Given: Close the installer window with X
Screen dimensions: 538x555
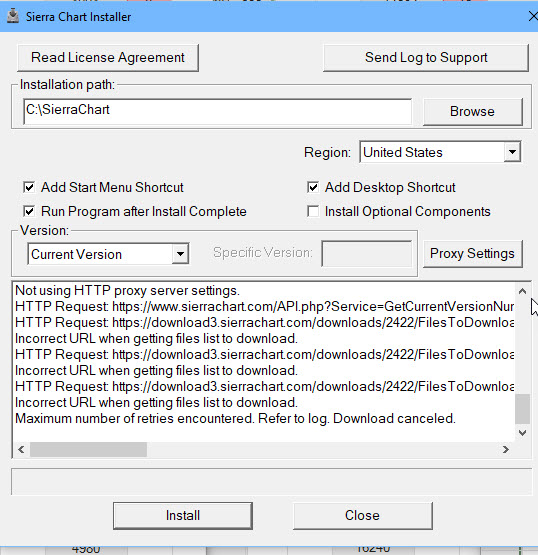Looking at the screenshot, I should [x=533, y=16].
